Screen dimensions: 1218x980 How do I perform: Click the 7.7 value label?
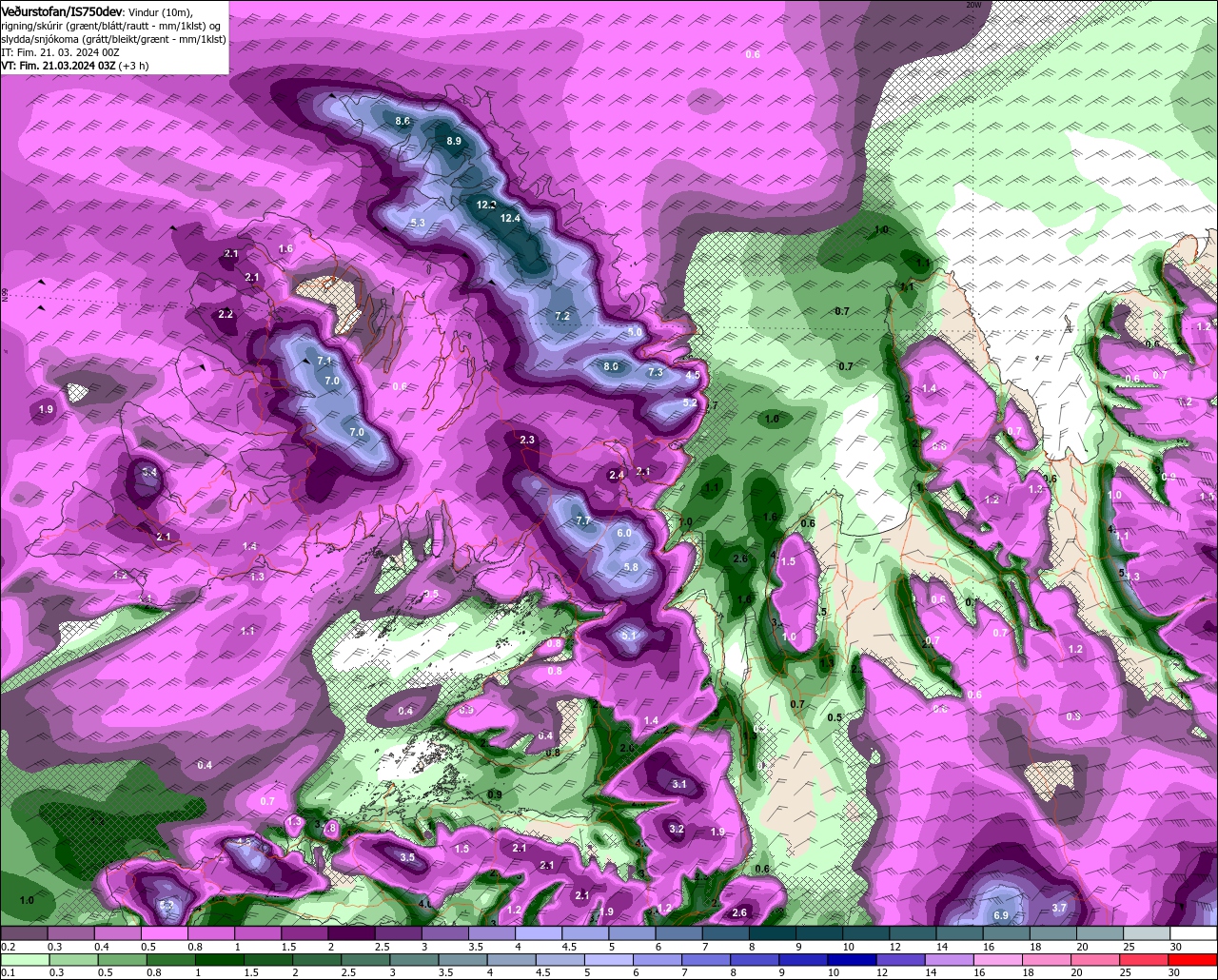pyautogui.click(x=583, y=520)
